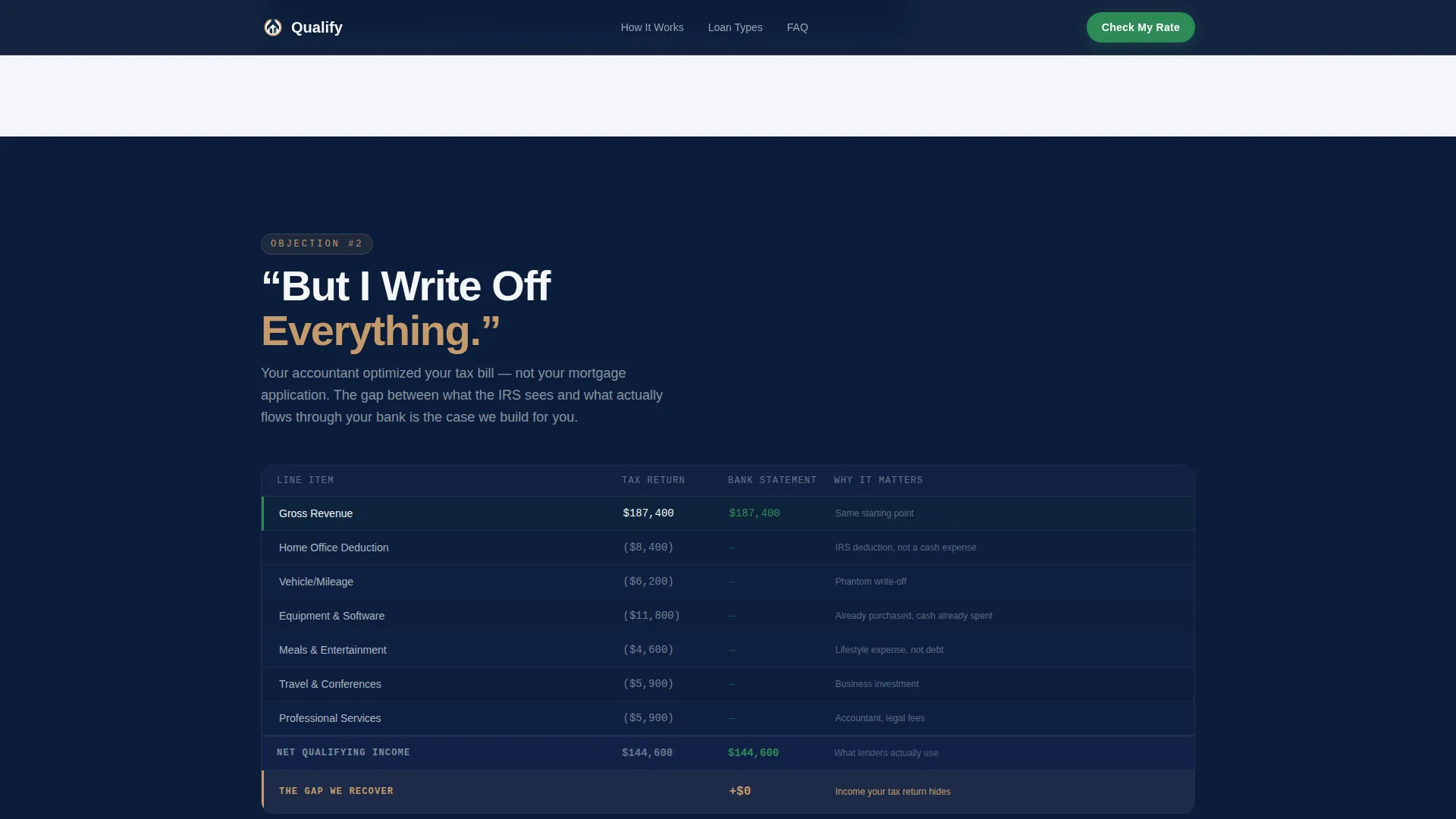1456x819 pixels.
Task: Click the Income your tax return hides note
Action: [x=893, y=792]
